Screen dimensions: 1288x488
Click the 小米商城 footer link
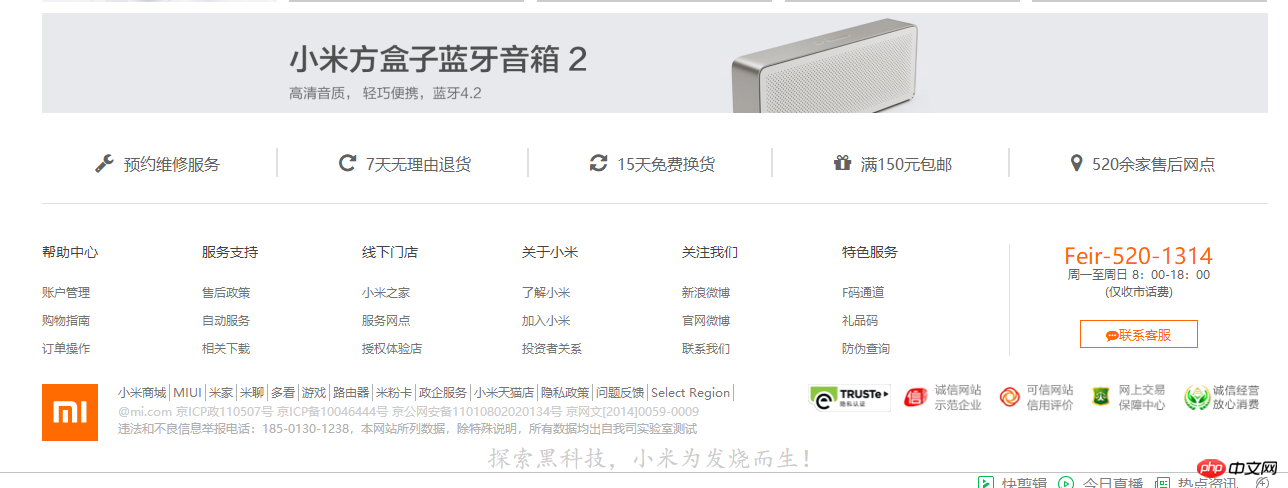pos(143,392)
